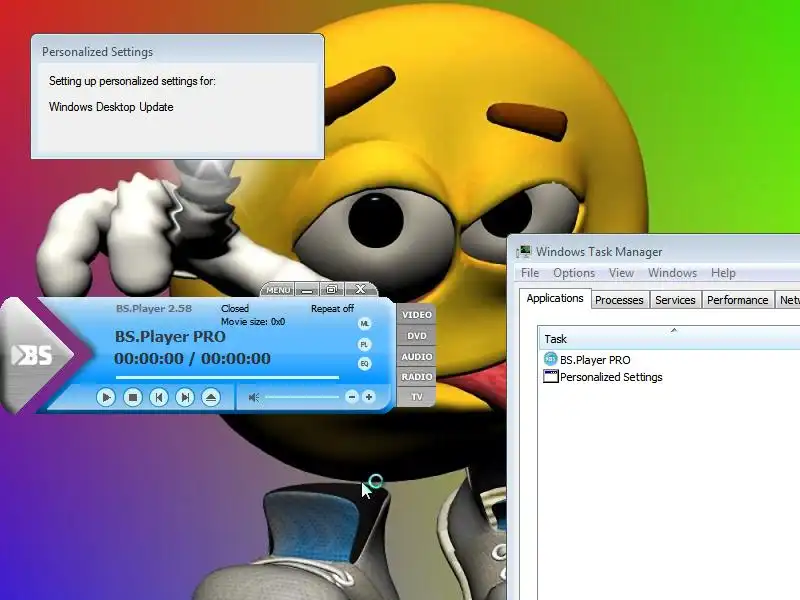Viewport: 800px width, 600px height.
Task: Click 'Setting up personalized settings for:' text
Action: (x=132, y=81)
